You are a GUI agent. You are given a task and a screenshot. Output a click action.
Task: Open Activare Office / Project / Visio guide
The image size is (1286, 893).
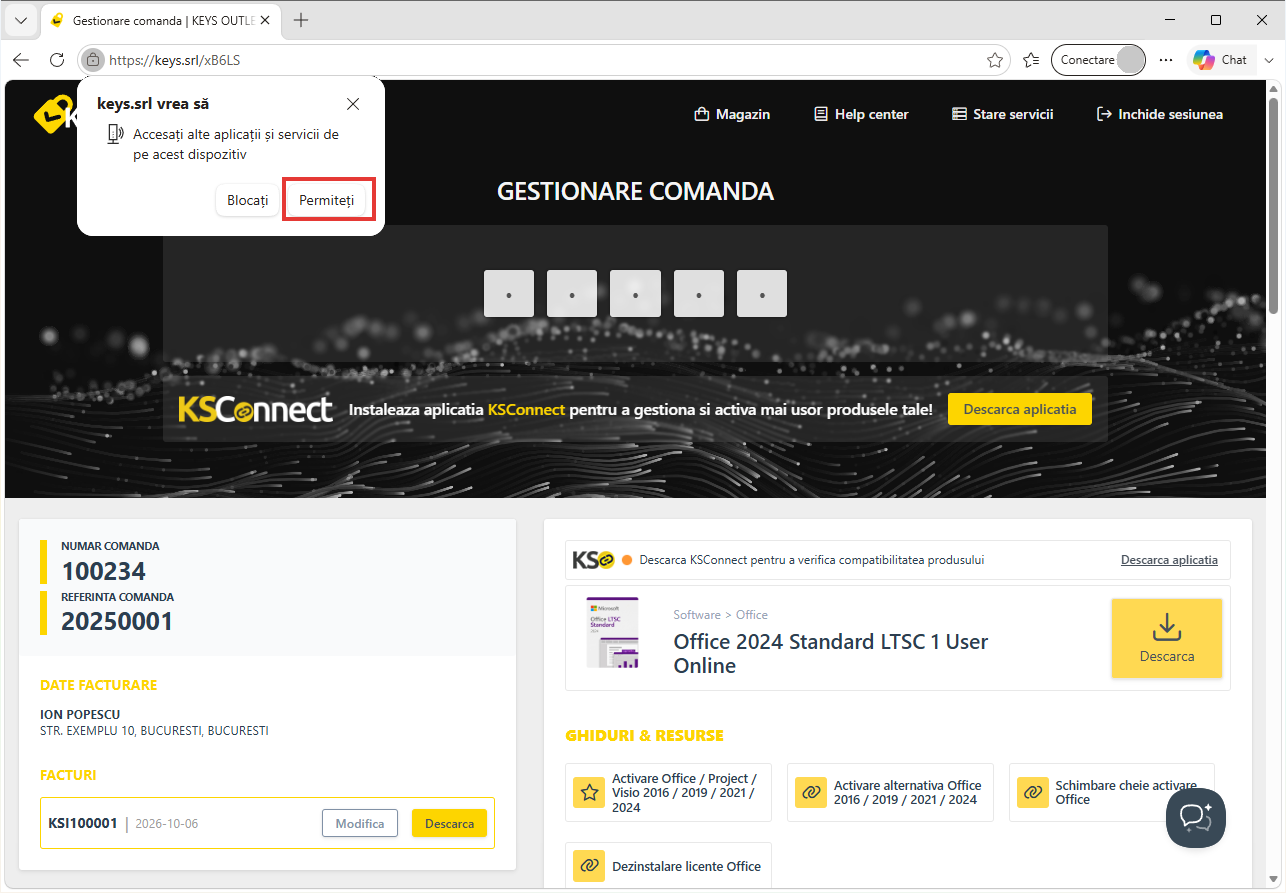point(668,793)
